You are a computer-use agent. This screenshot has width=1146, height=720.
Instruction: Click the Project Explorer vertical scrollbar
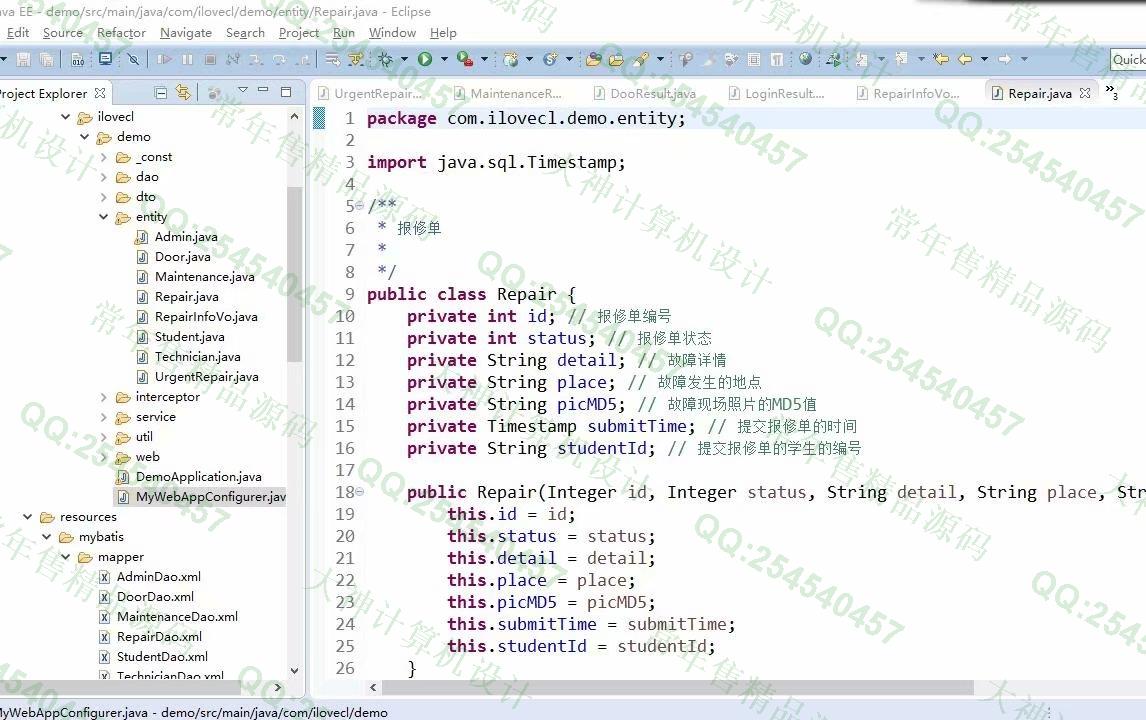click(294, 274)
